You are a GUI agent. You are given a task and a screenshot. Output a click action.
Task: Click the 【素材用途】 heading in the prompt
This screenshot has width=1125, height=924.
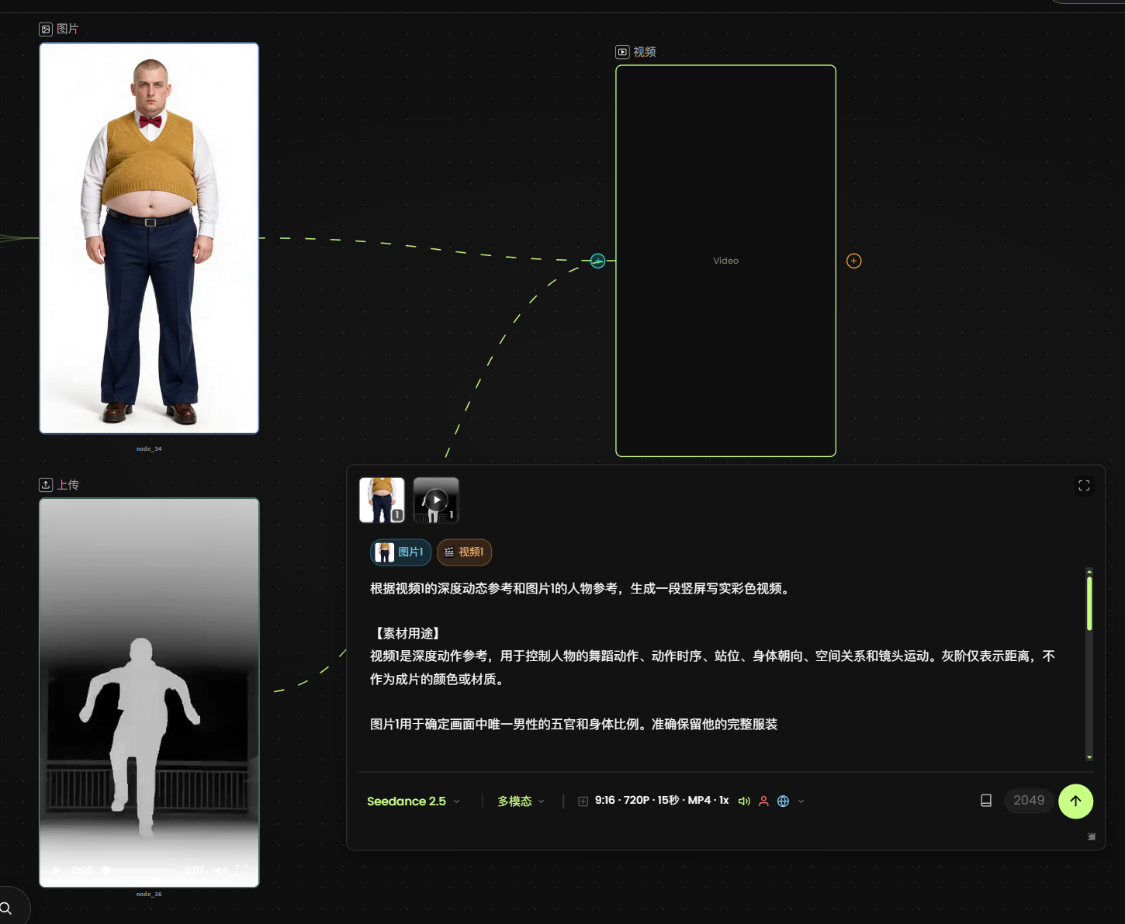click(407, 633)
